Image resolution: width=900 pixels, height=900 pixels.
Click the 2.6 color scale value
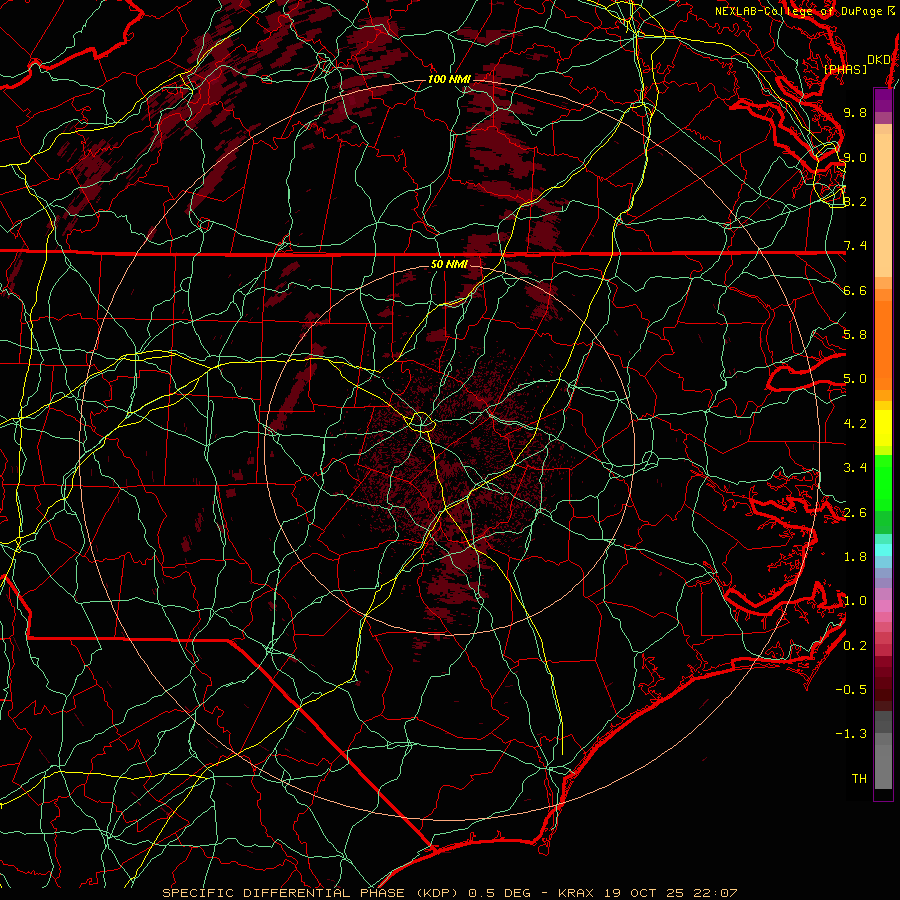point(855,513)
